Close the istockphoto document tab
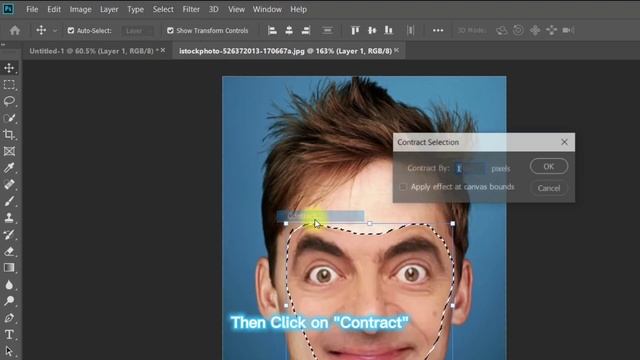The image size is (640, 360). point(396,50)
